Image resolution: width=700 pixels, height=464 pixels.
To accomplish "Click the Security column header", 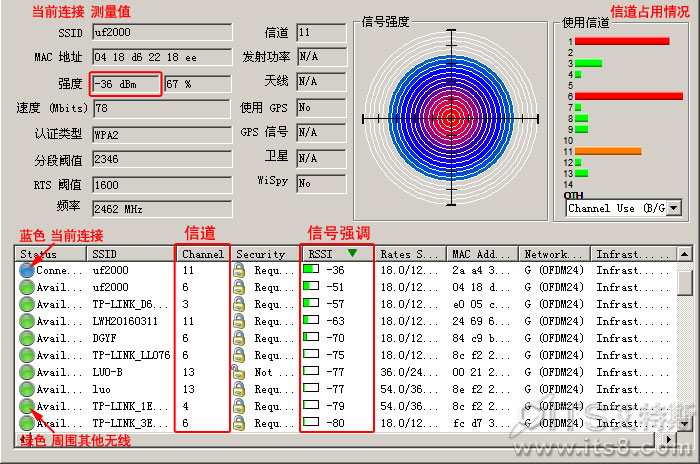I will coord(265,254).
